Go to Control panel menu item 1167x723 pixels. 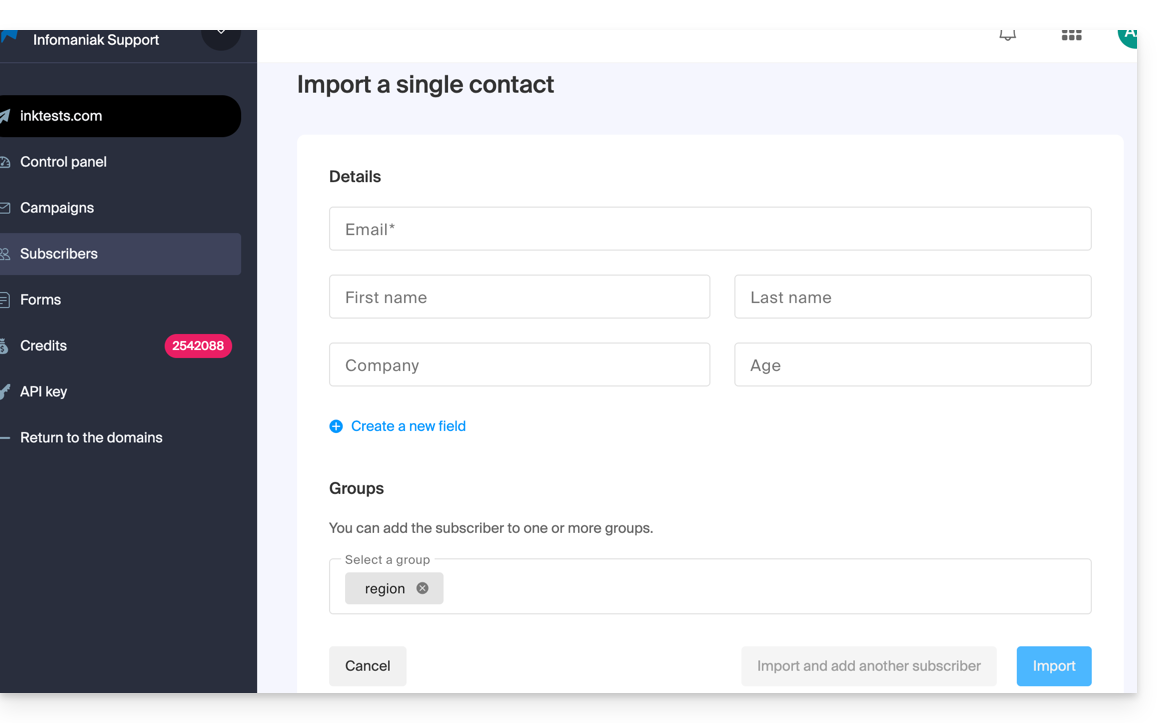[63, 162]
